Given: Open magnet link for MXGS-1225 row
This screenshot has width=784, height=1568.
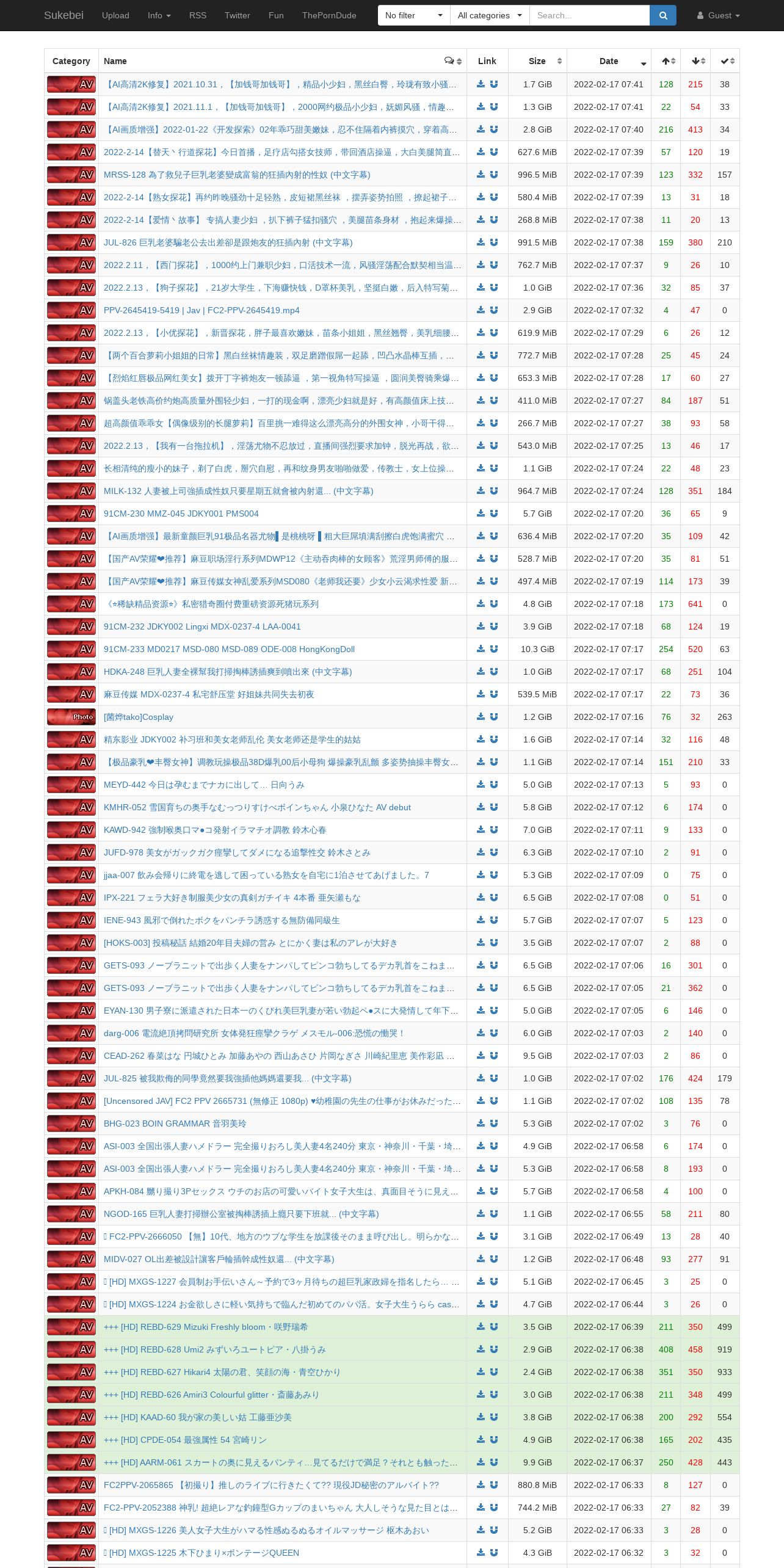Looking at the screenshot, I should click(x=494, y=1553).
